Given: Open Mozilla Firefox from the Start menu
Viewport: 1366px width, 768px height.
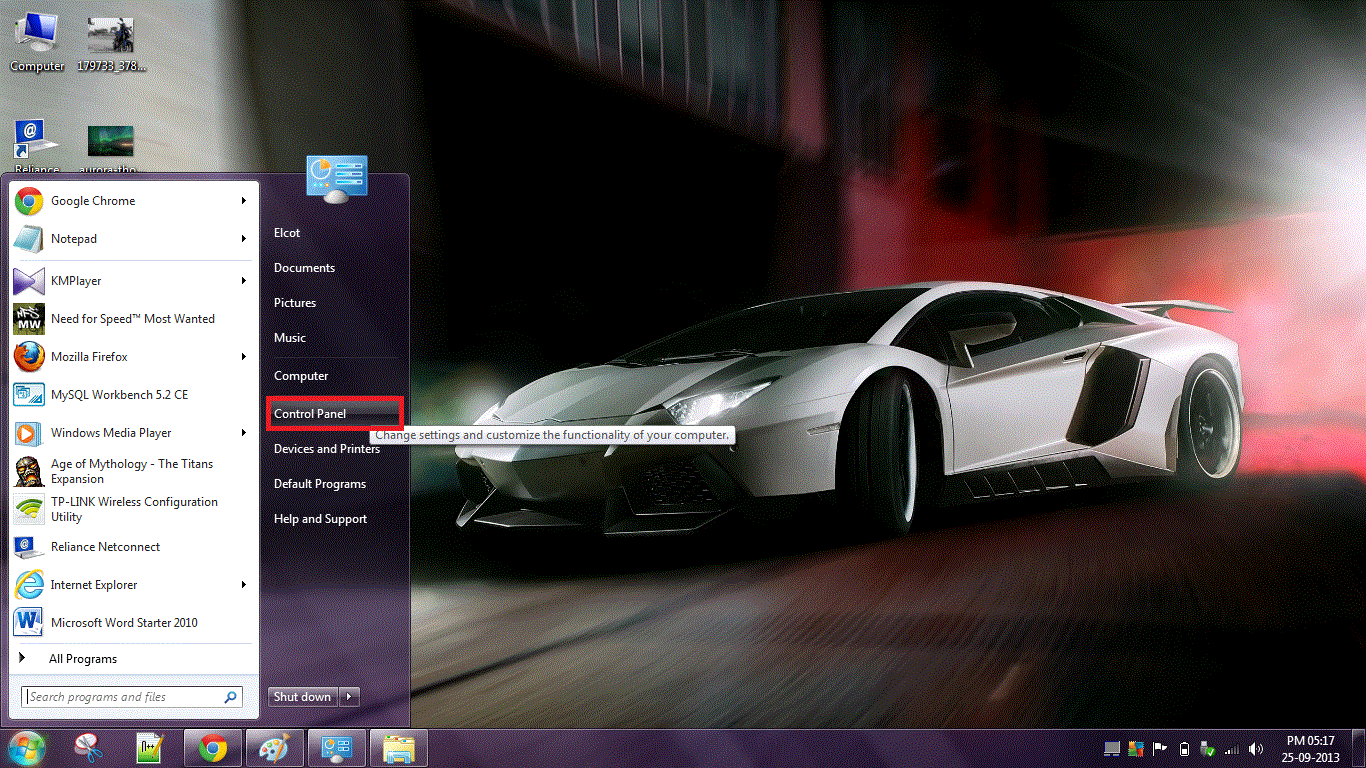Looking at the screenshot, I should tap(134, 357).
